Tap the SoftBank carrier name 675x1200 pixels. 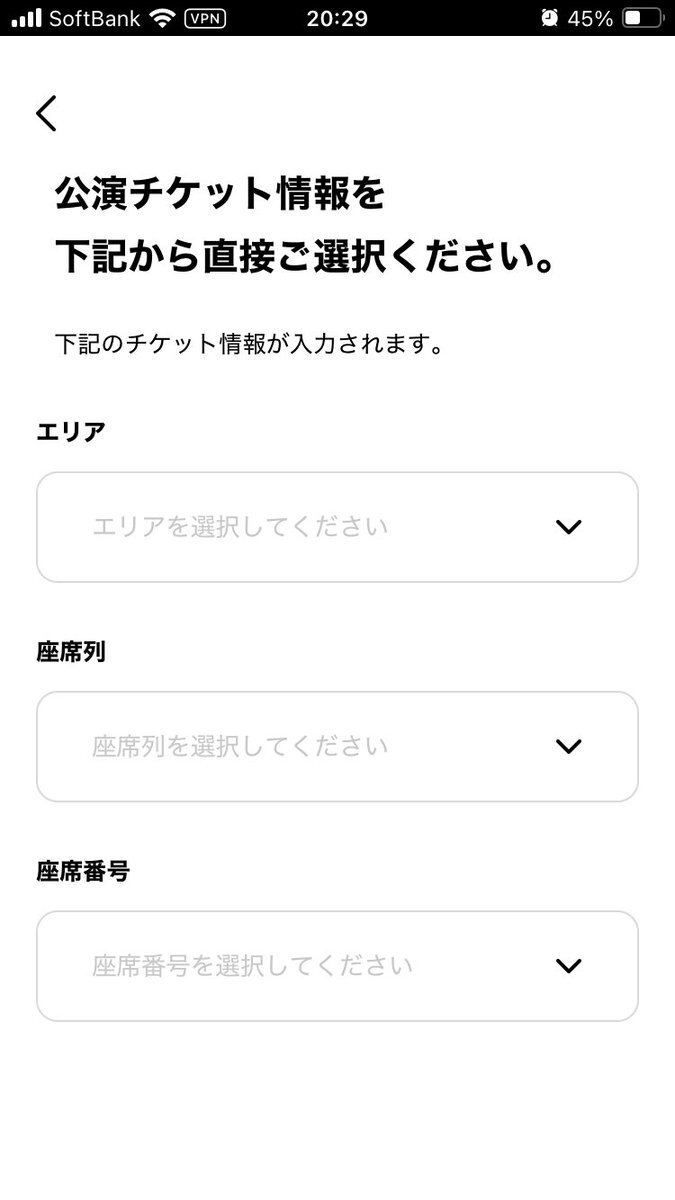[94, 18]
